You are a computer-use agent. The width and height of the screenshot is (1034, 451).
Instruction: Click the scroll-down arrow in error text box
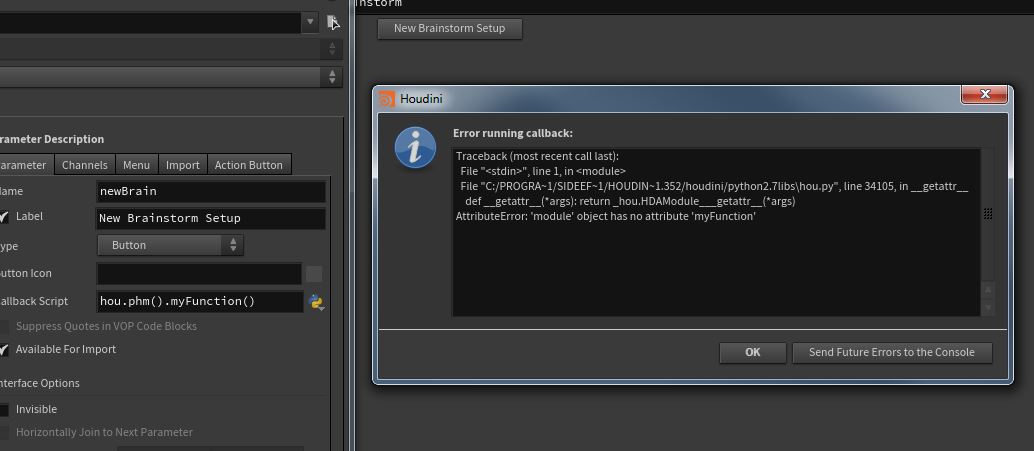click(x=987, y=307)
